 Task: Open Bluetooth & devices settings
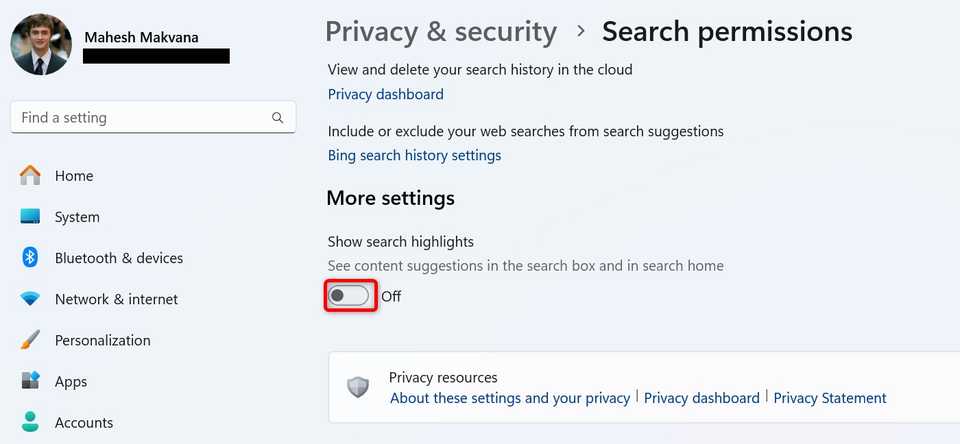click(x=119, y=258)
